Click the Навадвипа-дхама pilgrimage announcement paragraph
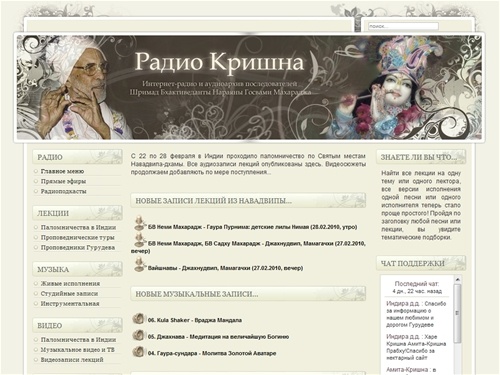500x375 pixels. pos(248,164)
